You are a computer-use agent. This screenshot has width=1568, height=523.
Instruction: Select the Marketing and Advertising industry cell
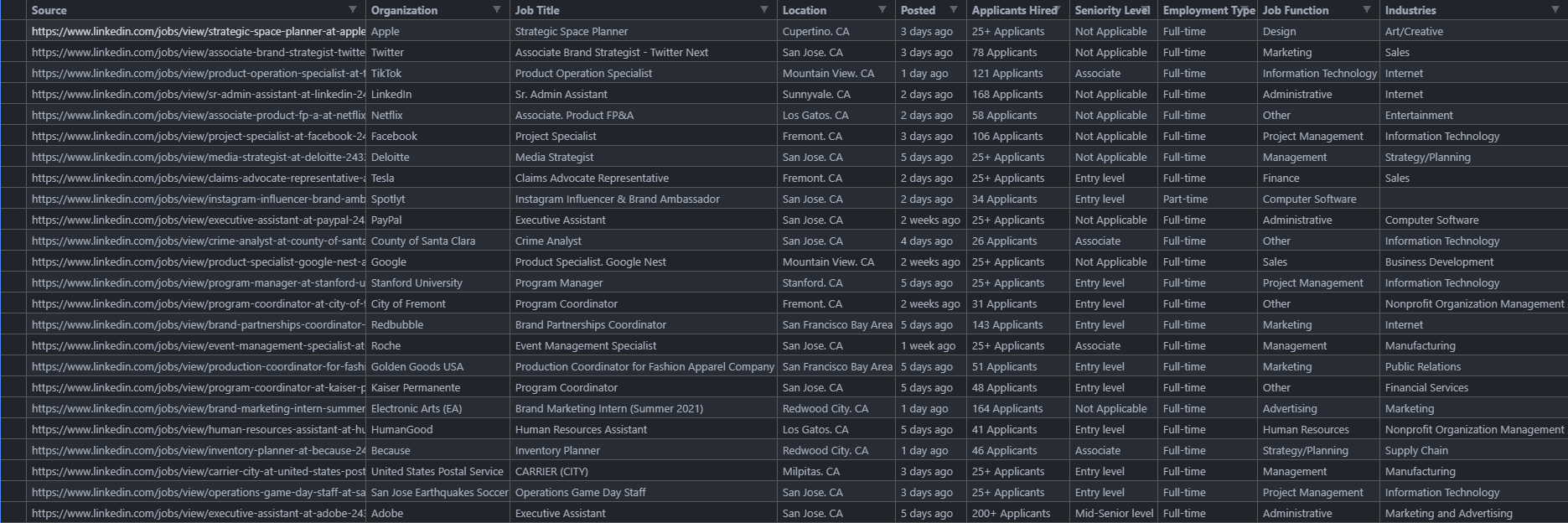(x=1473, y=513)
